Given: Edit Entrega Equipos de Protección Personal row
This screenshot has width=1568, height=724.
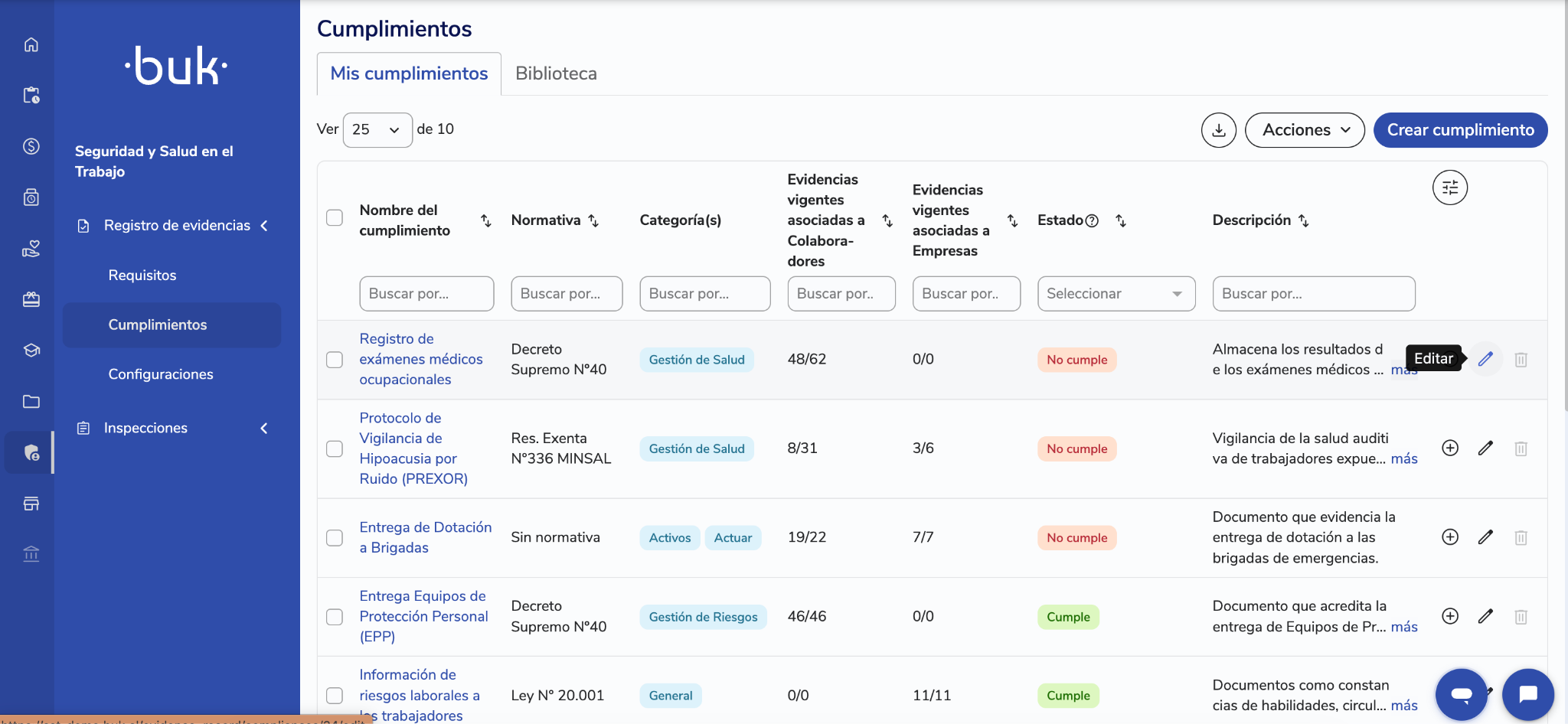Looking at the screenshot, I should click(1485, 616).
